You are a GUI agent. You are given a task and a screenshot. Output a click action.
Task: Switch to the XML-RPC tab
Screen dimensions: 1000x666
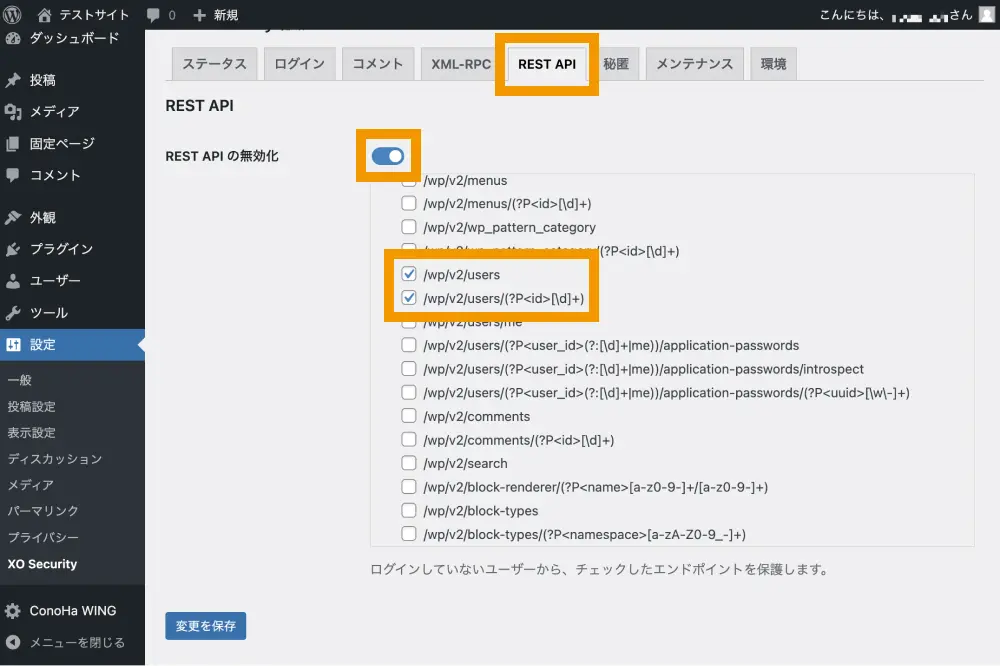(461, 64)
